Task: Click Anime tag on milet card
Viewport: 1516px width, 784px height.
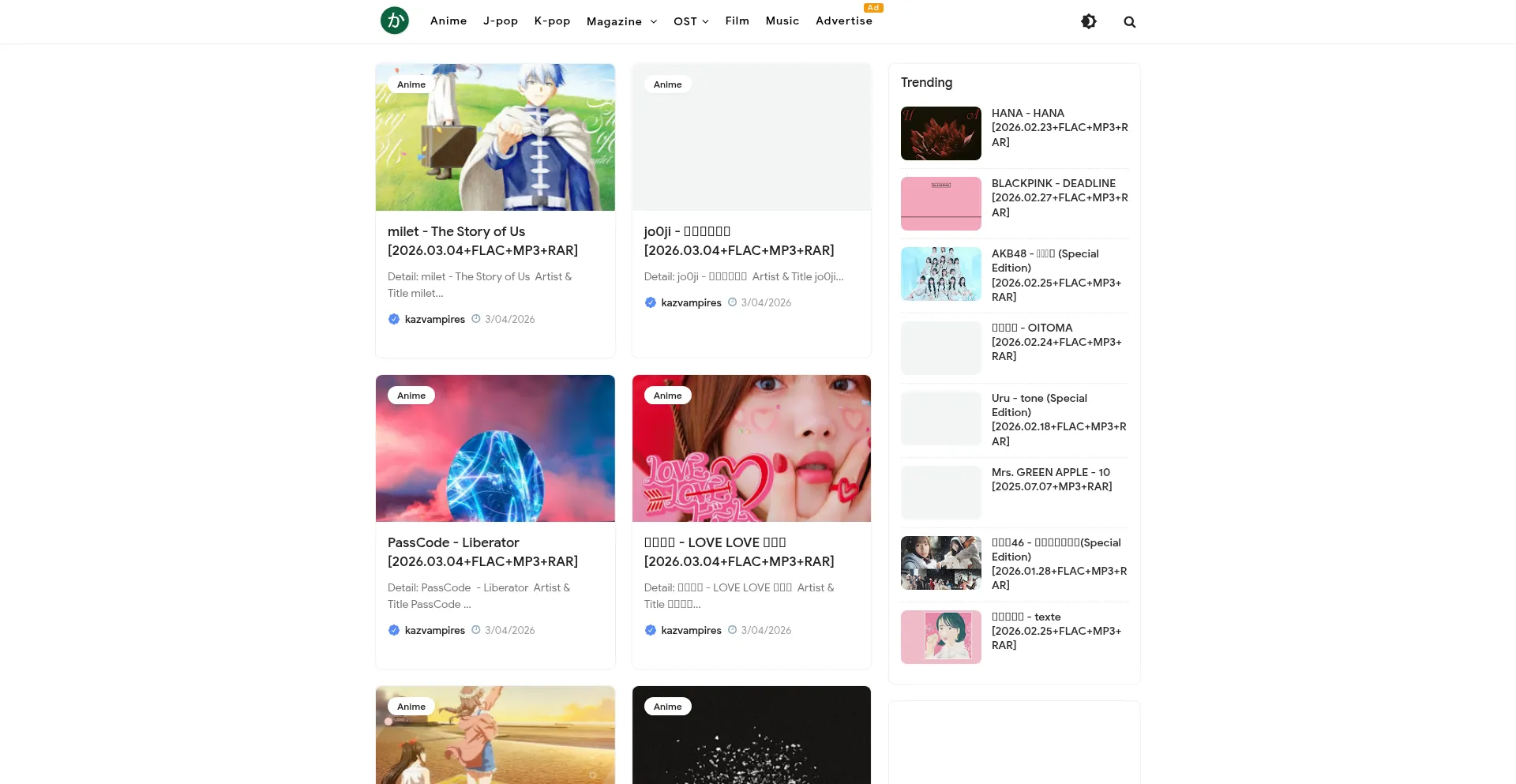Action: pos(411,84)
